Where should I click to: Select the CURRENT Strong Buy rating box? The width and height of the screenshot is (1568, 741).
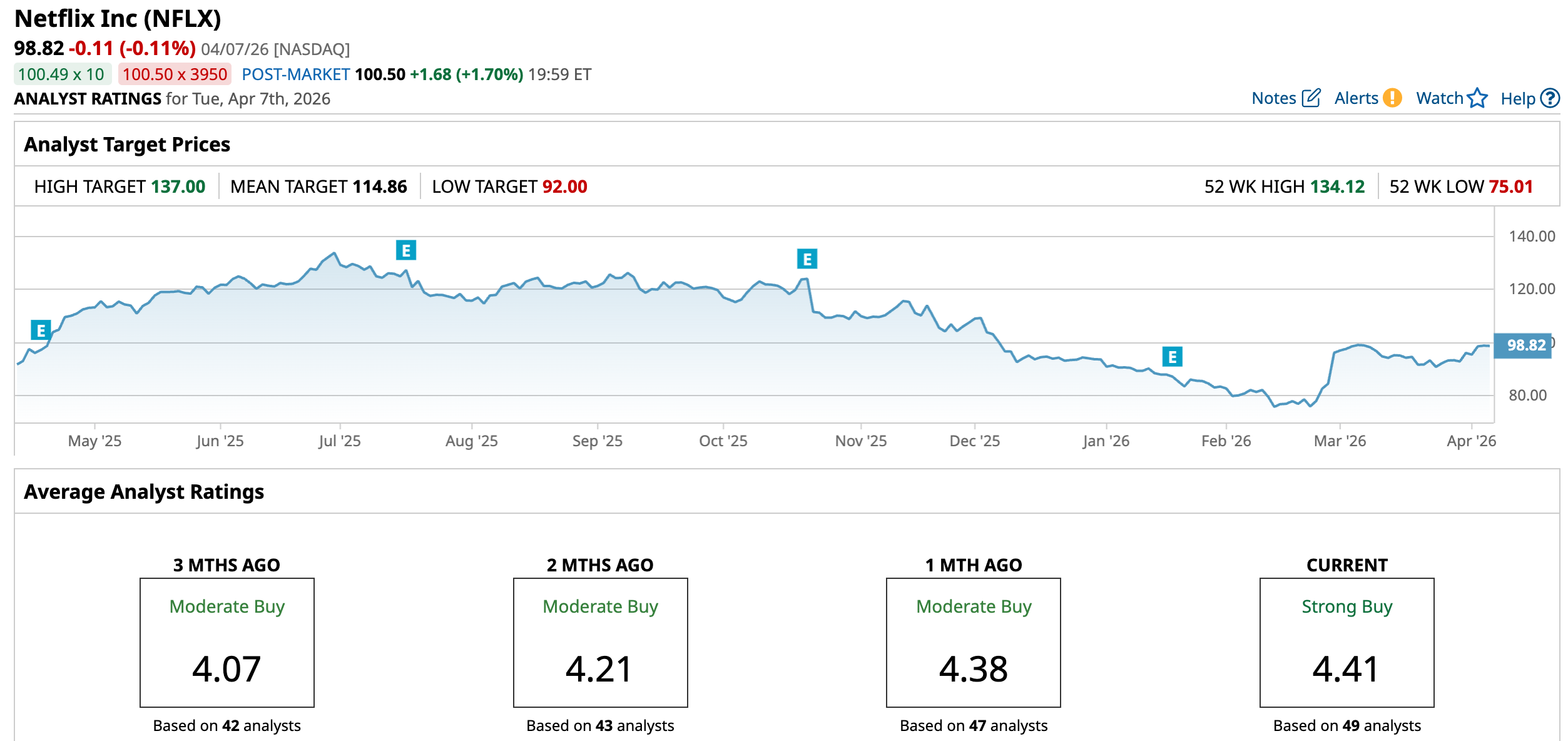(1347, 642)
